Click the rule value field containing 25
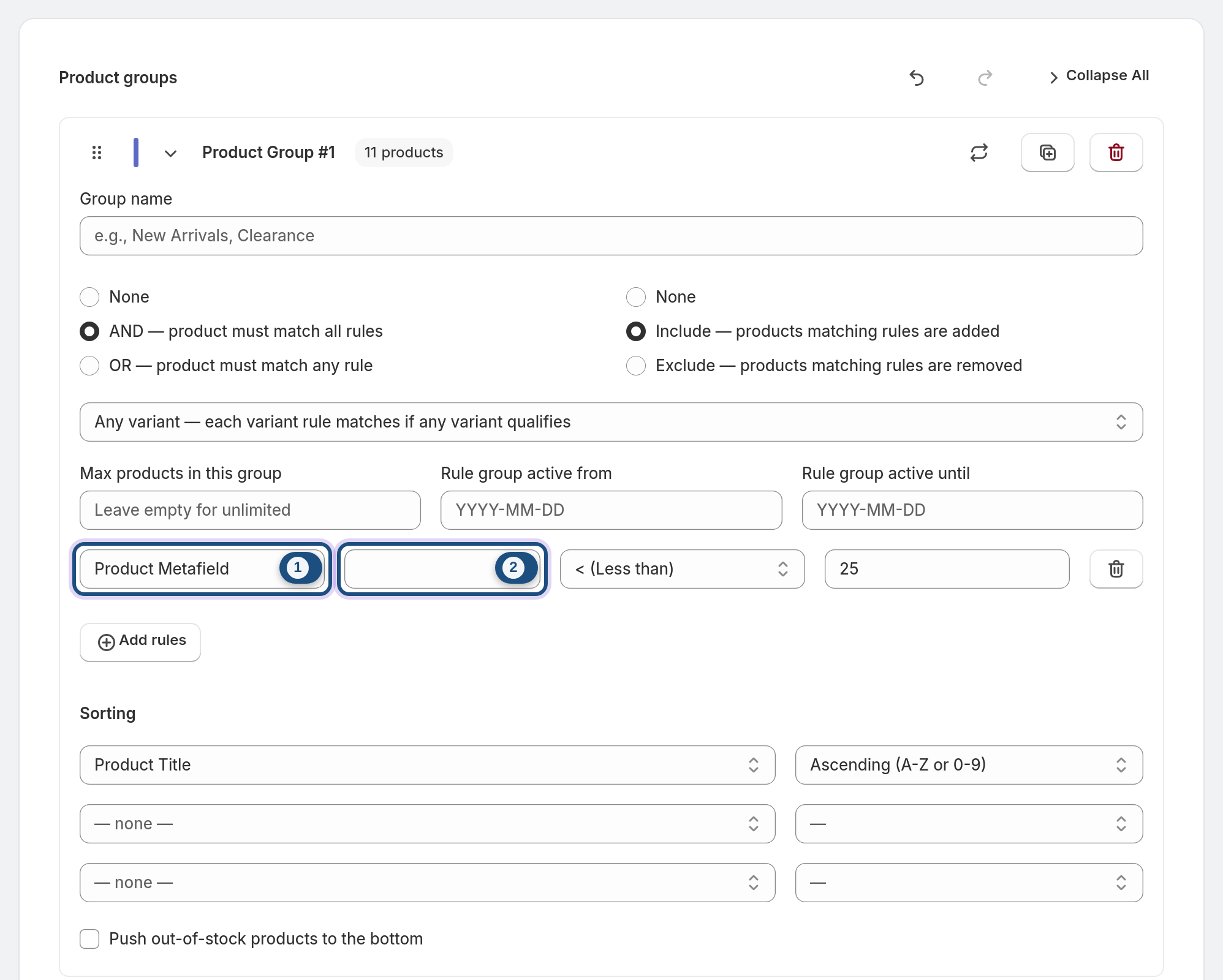The width and height of the screenshot is (1223, 980). pos(947,569)
